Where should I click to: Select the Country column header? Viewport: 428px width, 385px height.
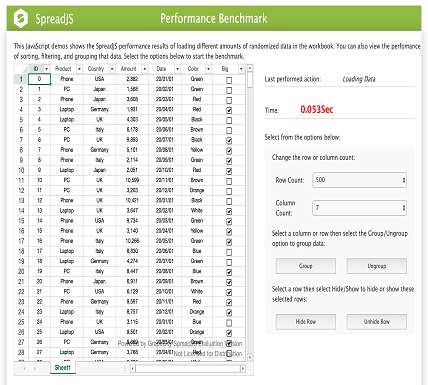click(x=96, y=69)
